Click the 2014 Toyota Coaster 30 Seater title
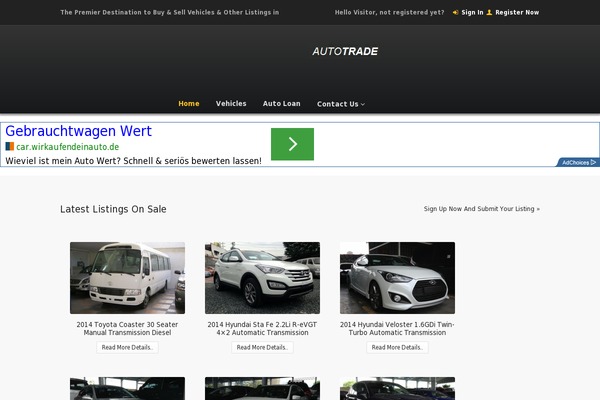This screenshot has width=600, height=400. [127, 328]
